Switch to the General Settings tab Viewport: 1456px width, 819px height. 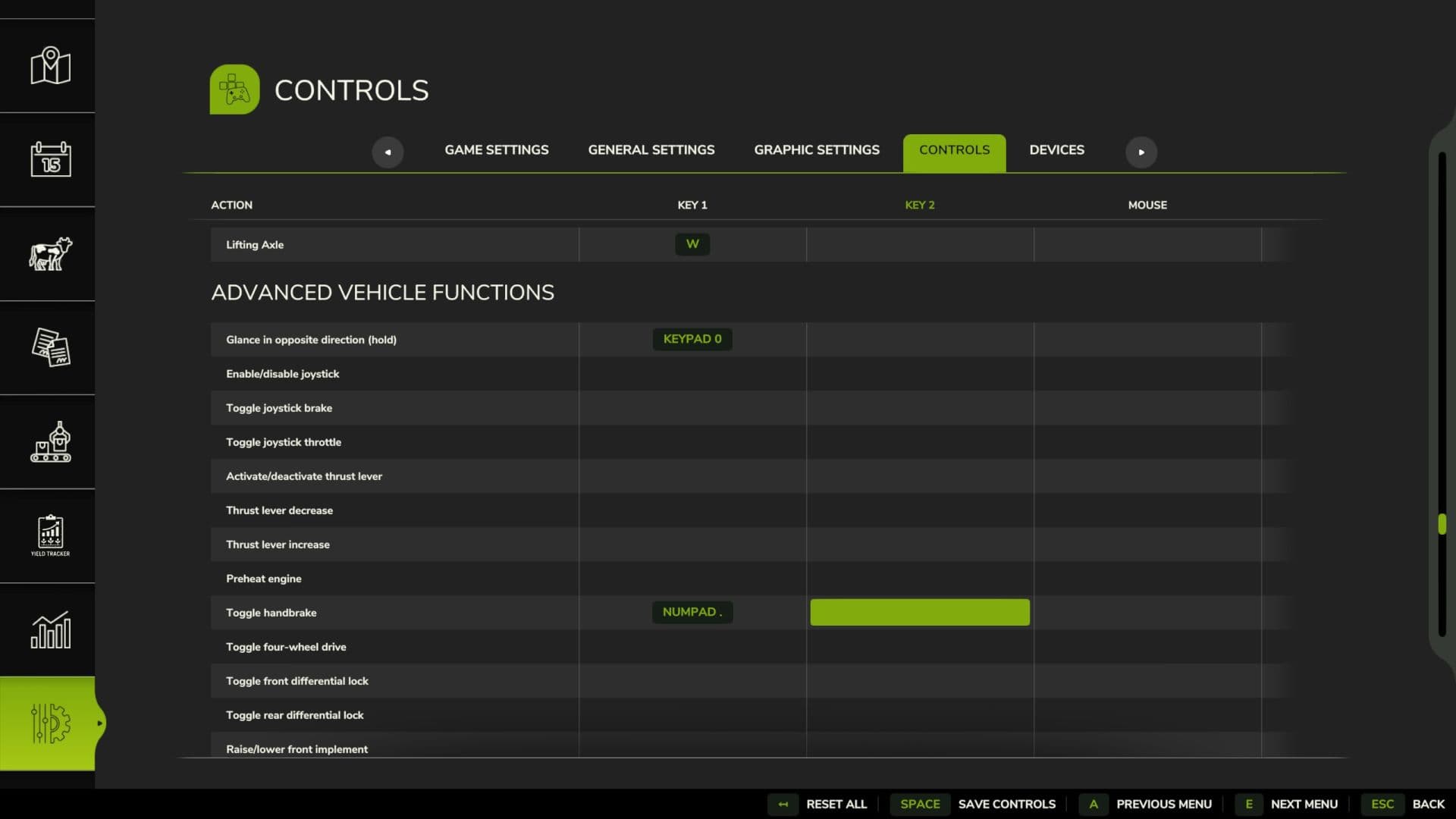pos(651,150)
